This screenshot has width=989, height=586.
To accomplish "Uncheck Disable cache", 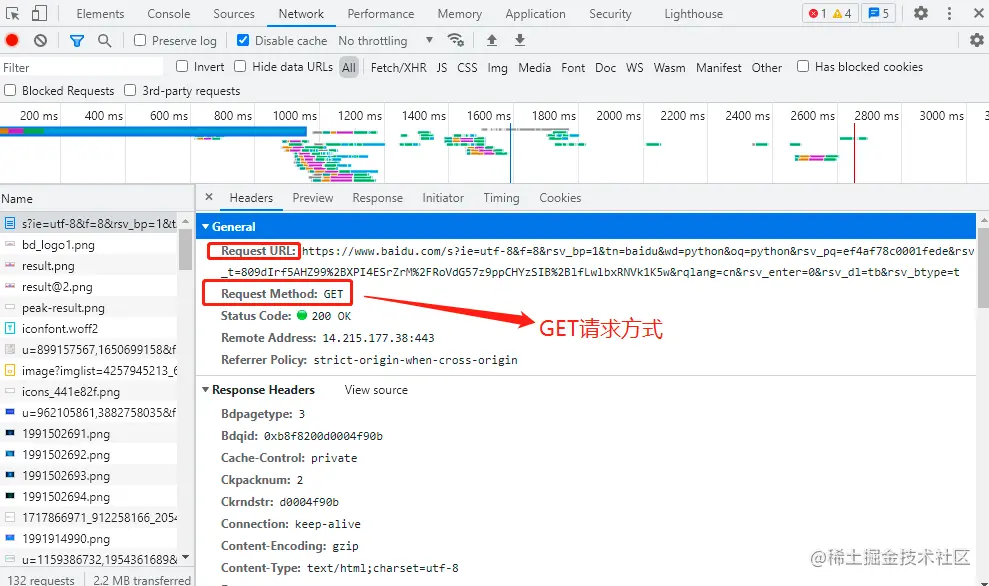I will [243, 40].
